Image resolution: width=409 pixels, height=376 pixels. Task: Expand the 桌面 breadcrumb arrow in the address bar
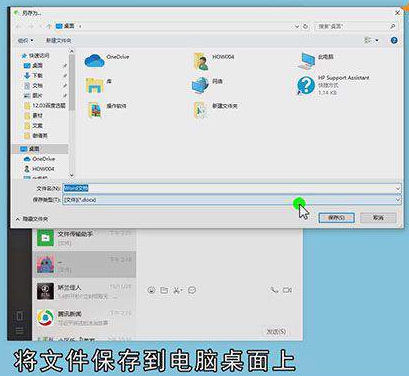[80, 26]
